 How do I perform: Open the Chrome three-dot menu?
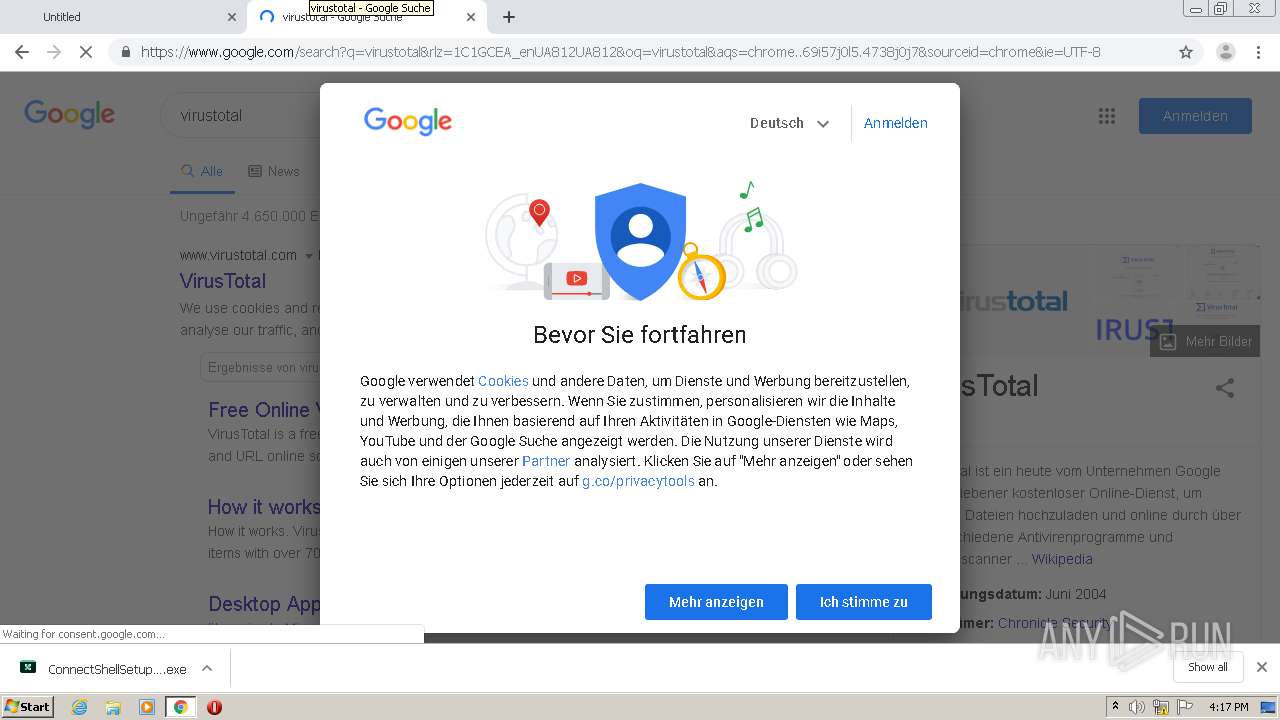[x=1258, y=52]
